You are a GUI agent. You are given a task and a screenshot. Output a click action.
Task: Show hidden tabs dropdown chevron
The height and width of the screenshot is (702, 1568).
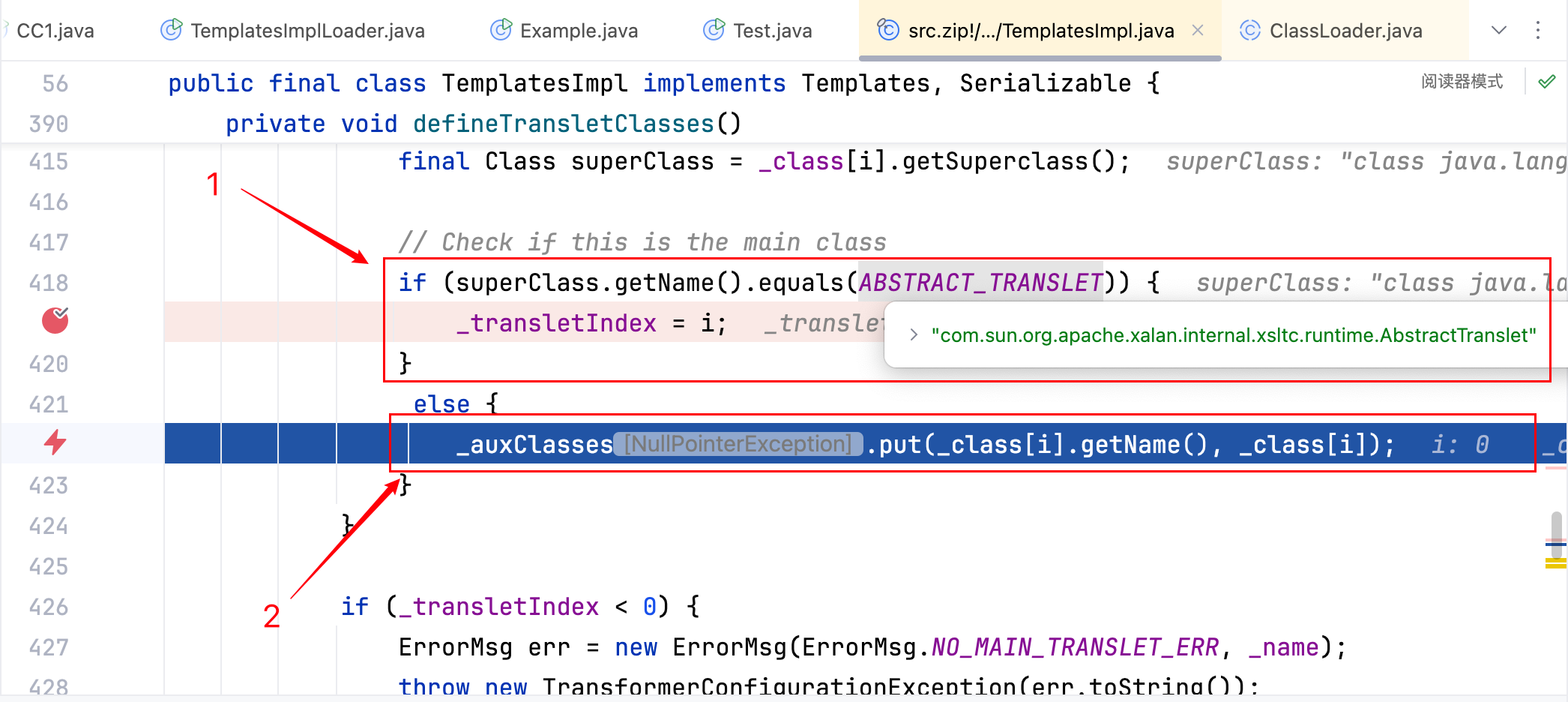1498,30
